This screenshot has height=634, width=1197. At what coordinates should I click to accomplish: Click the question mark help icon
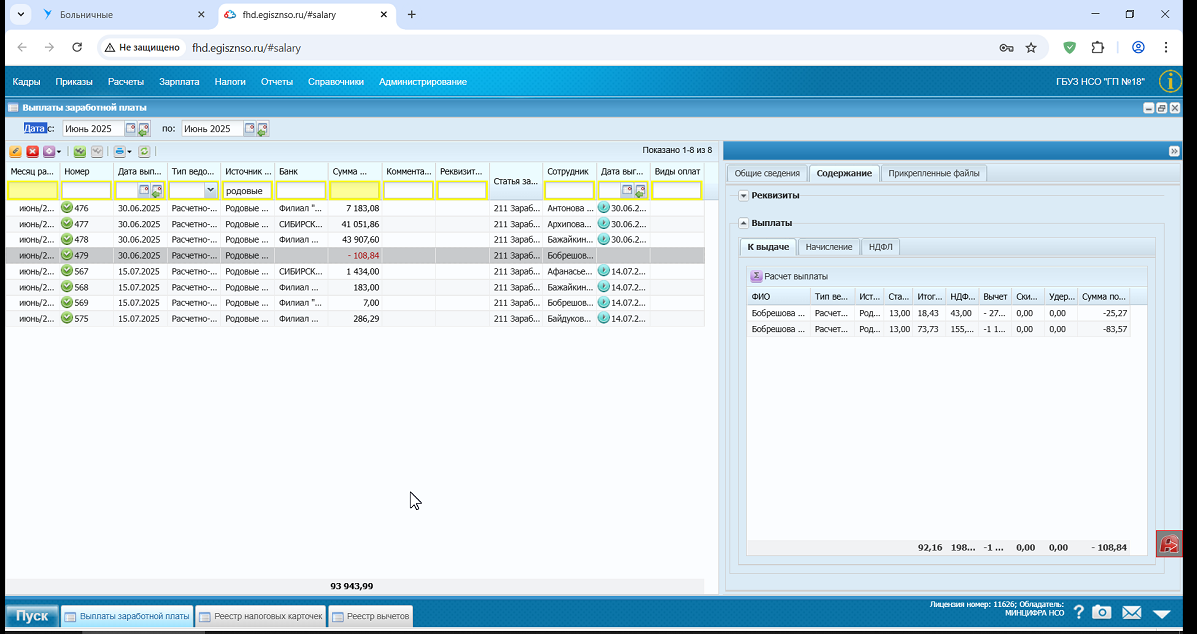point(1079,612)
